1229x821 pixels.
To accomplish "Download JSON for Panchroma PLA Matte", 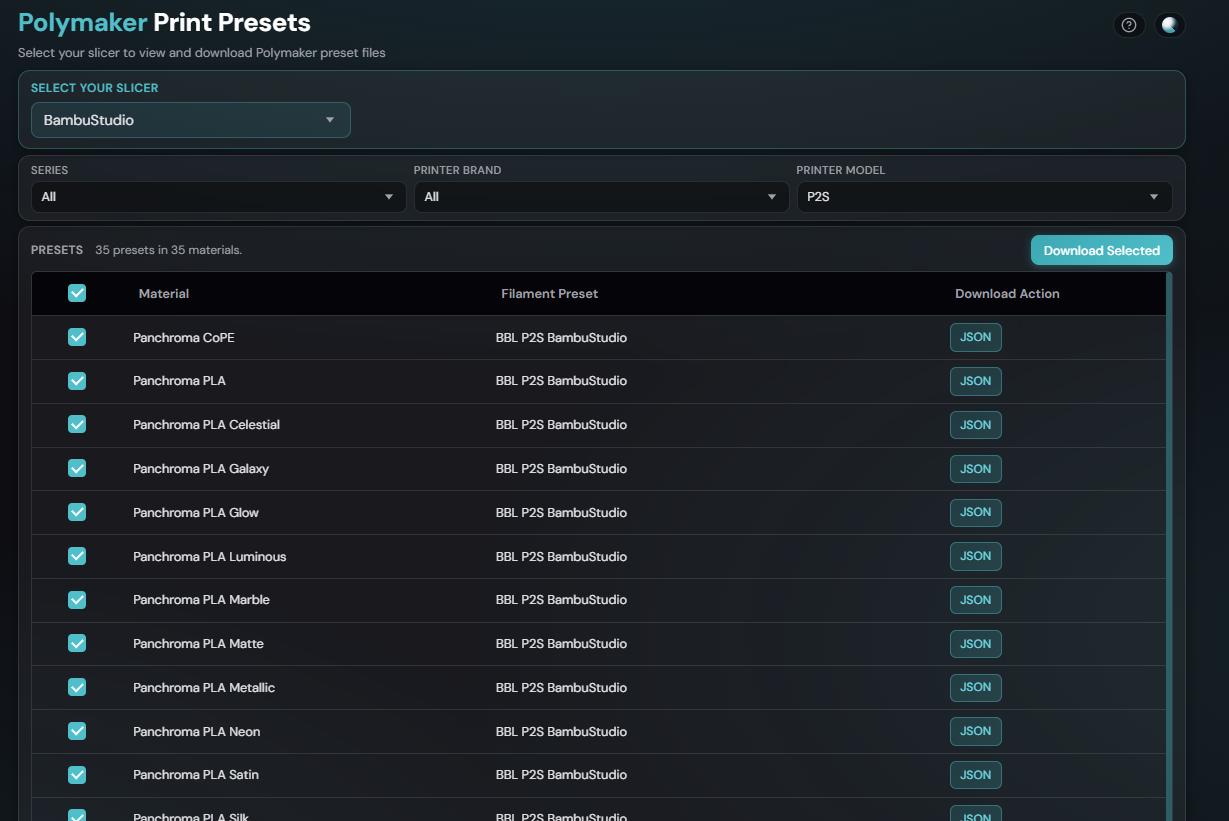I will (x=975, y=644).
